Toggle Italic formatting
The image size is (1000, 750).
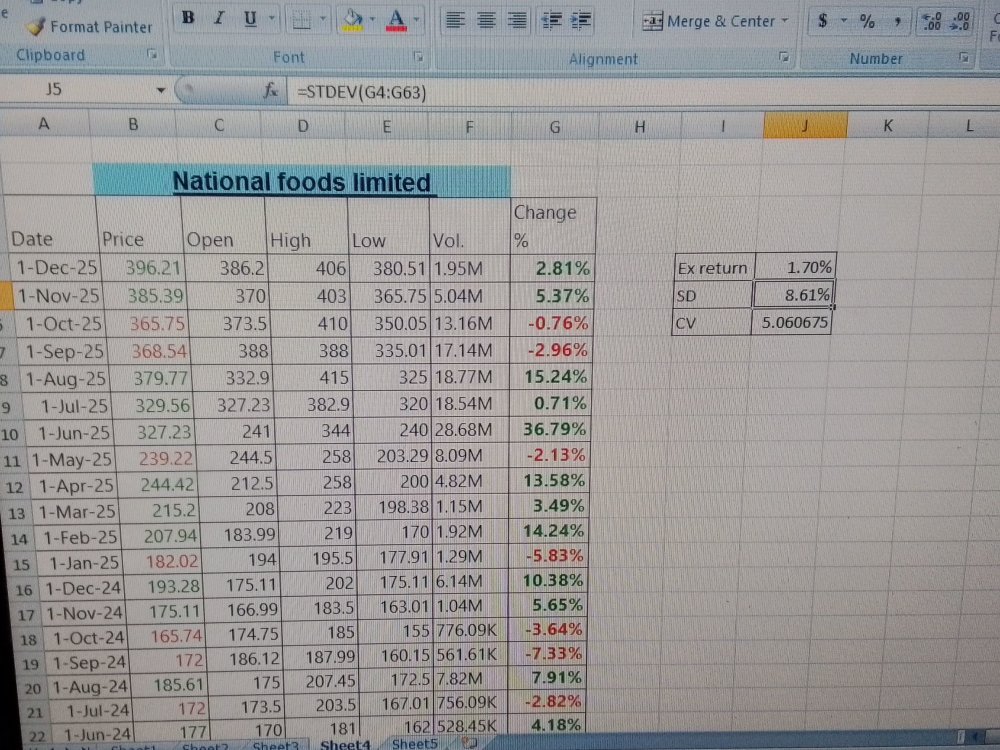click(x=219, y=18)
